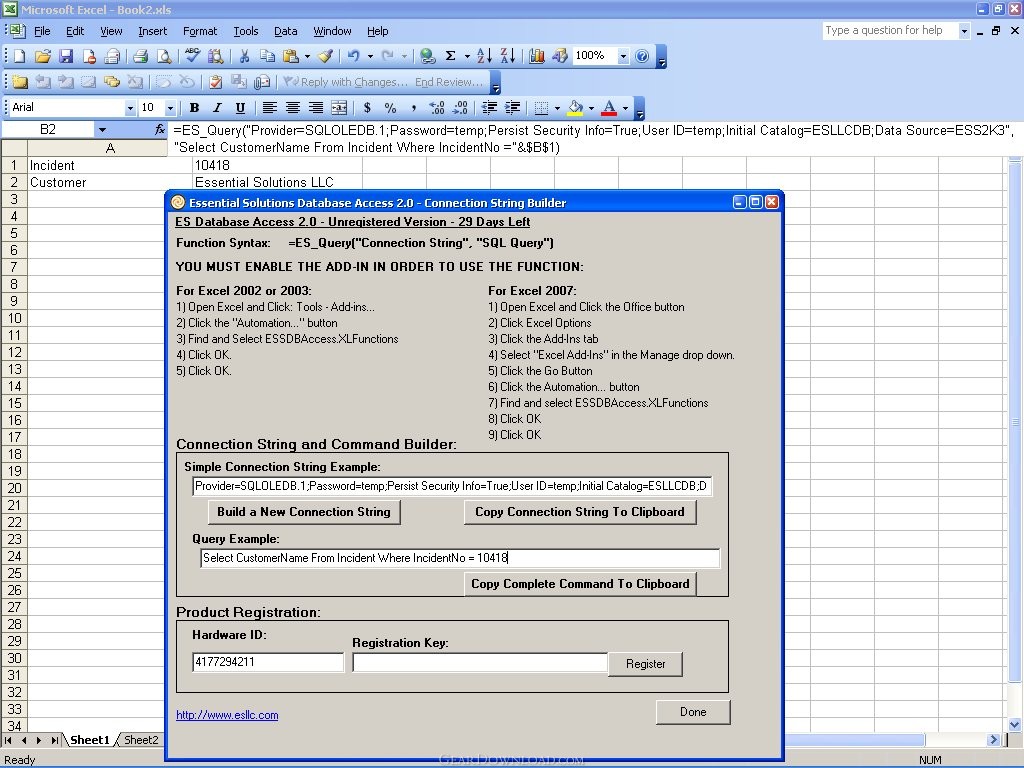1024x768 pixels.
Task: Create a new blank workbook
Action: (x=20, y=57)
